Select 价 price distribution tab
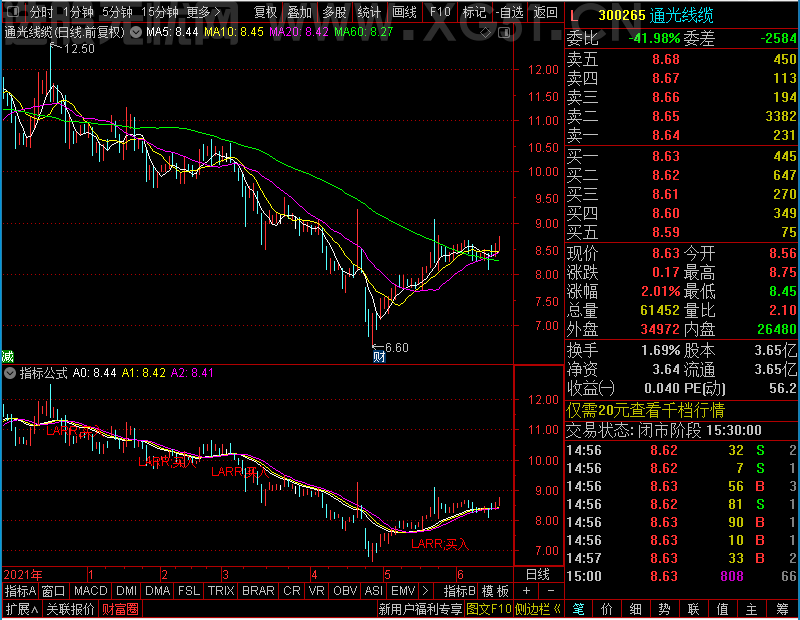Image resolution: width=800 pixels, height=620 pixels. tap(607, 609)
